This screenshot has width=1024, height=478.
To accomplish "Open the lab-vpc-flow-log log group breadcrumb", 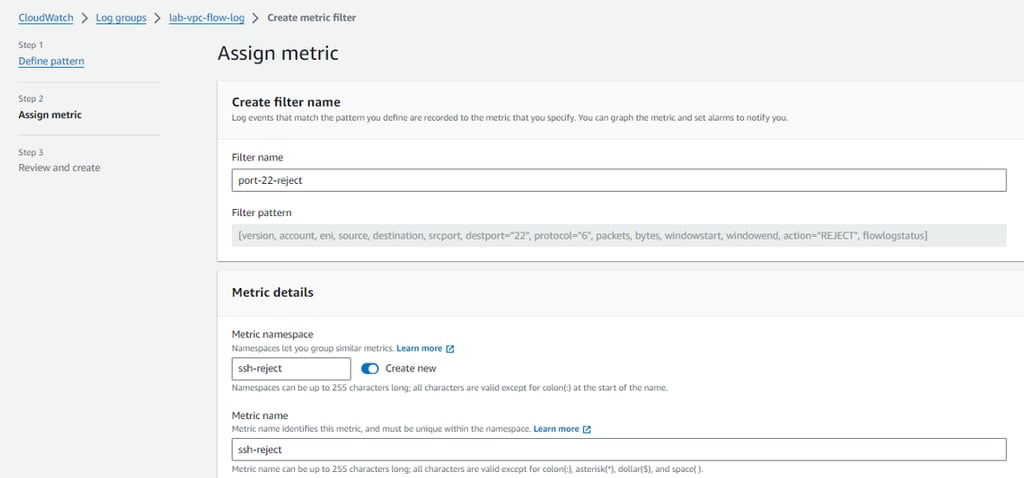I will click(207, 18).
